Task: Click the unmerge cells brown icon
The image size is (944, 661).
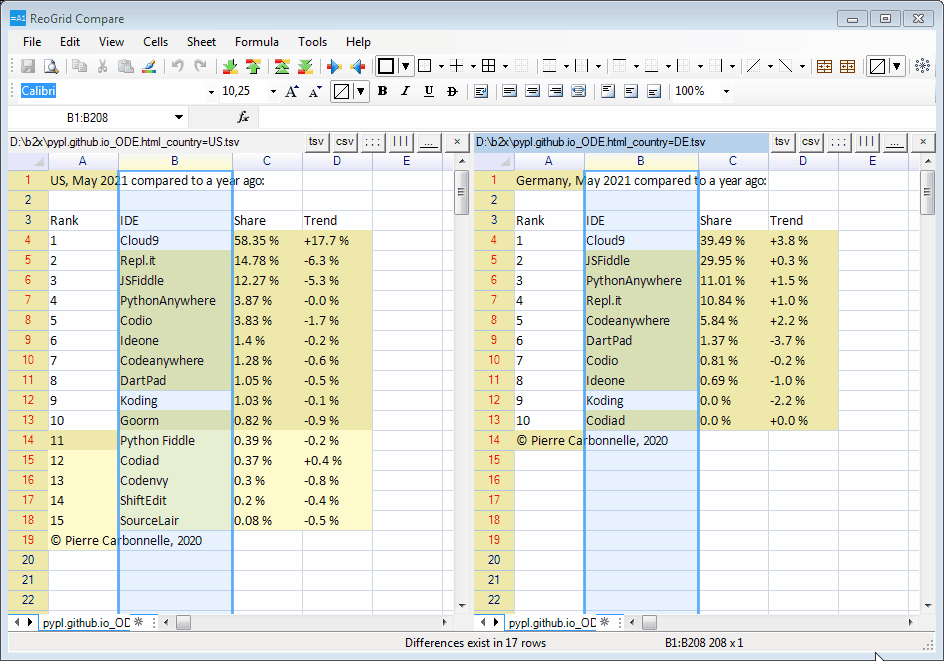Action: tap(847, 66)
